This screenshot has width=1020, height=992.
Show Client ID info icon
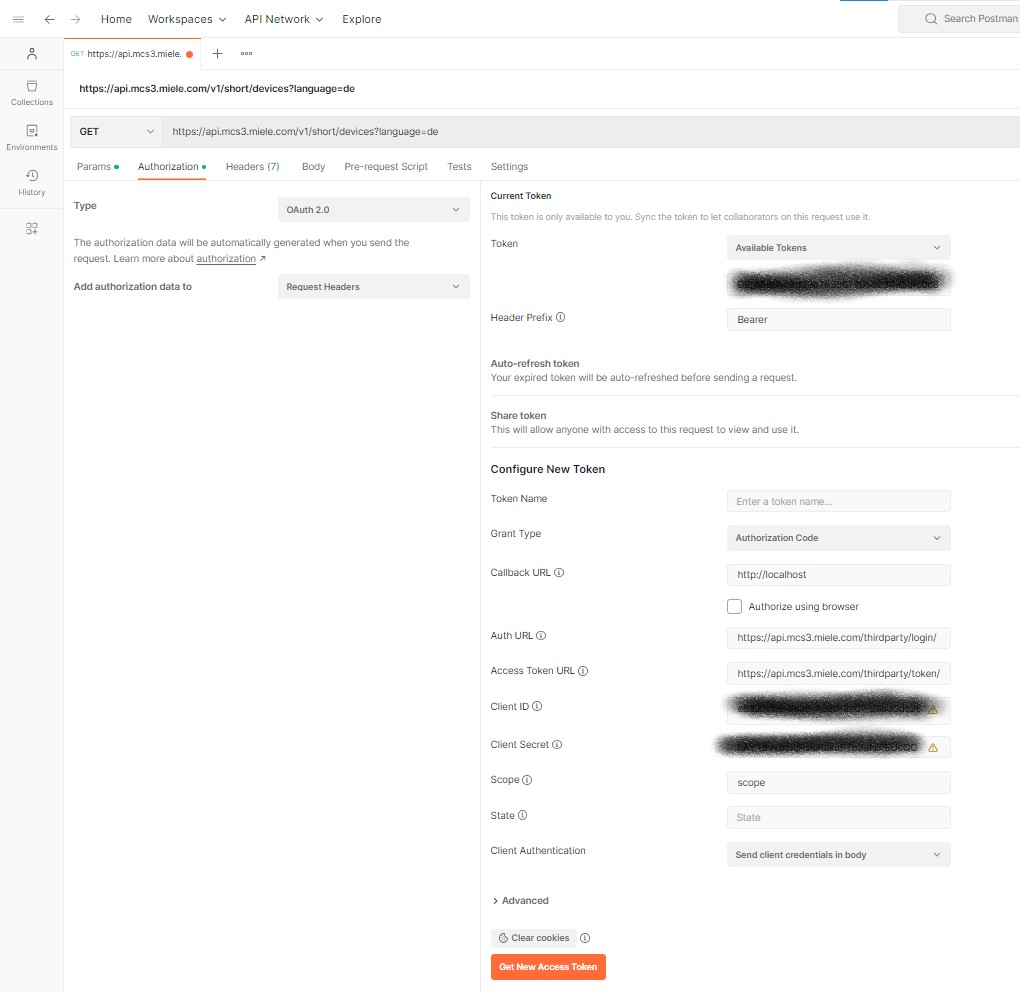[x=537, y=706]
